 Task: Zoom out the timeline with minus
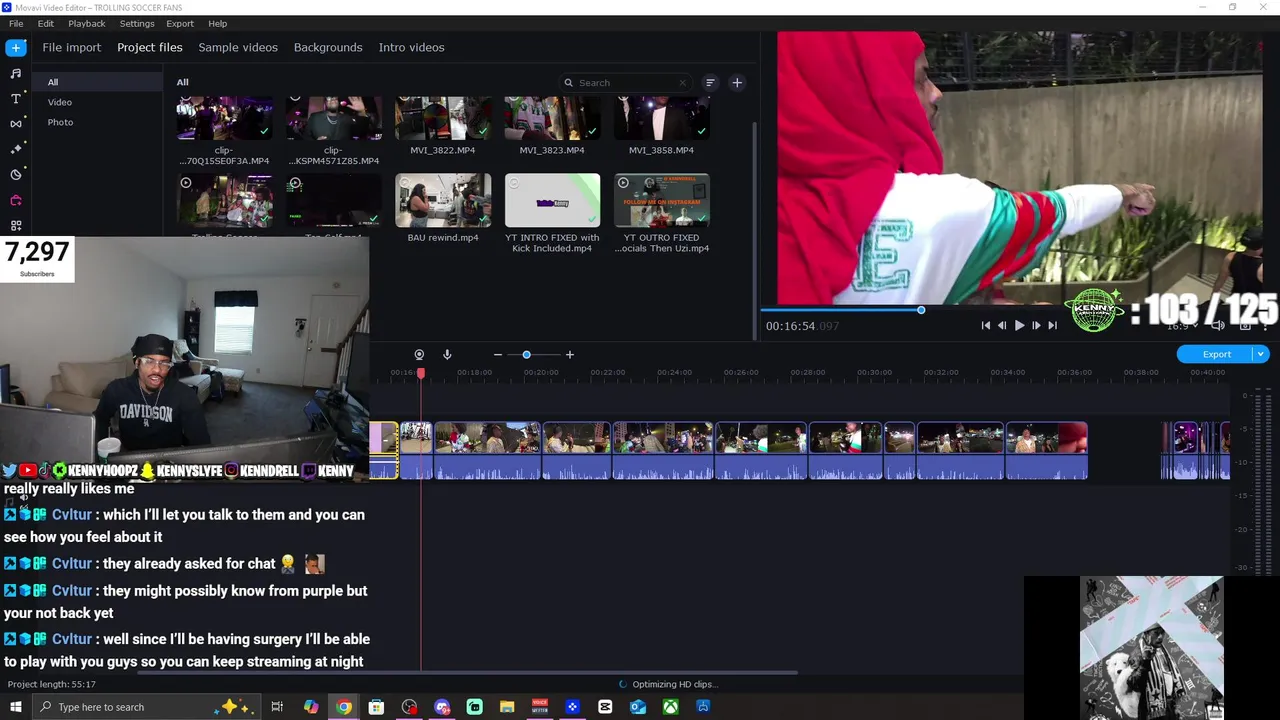(x=498, y=354)
